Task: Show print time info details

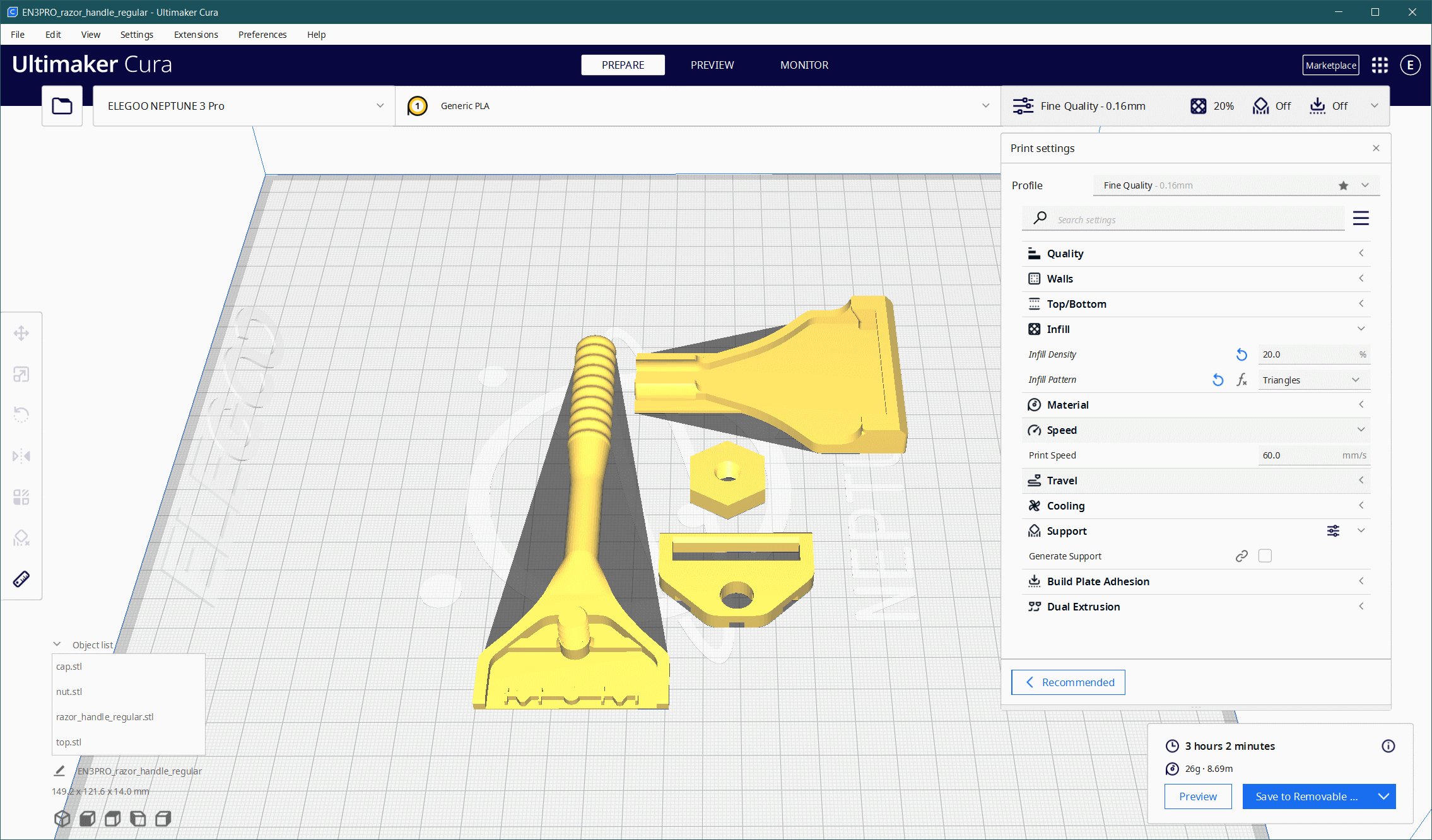Action: pos(1388,746)
